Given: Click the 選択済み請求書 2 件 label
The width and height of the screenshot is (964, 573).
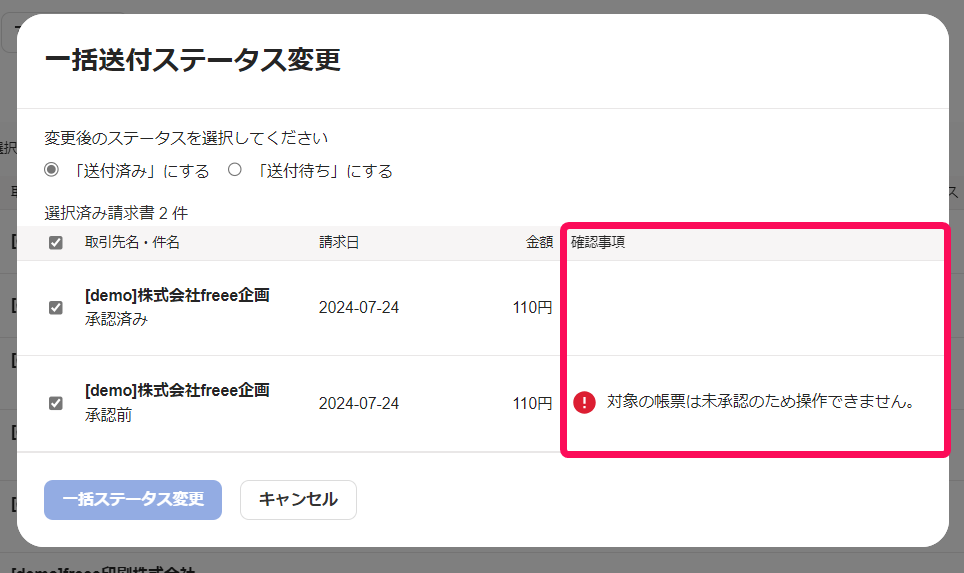Looking at the screenshot, I should click(x=116, y=213).
